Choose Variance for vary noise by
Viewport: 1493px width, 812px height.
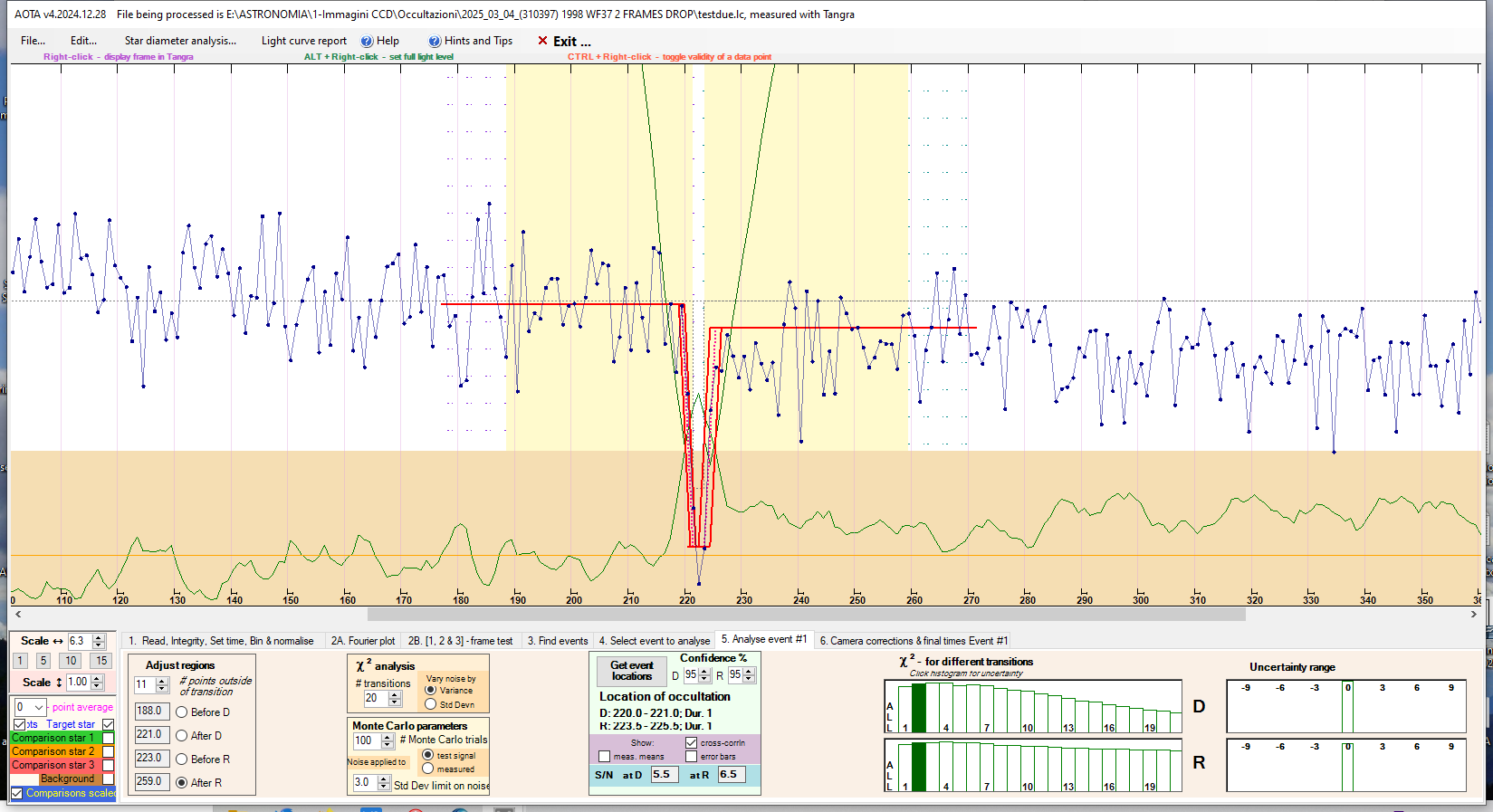point(430,690)
